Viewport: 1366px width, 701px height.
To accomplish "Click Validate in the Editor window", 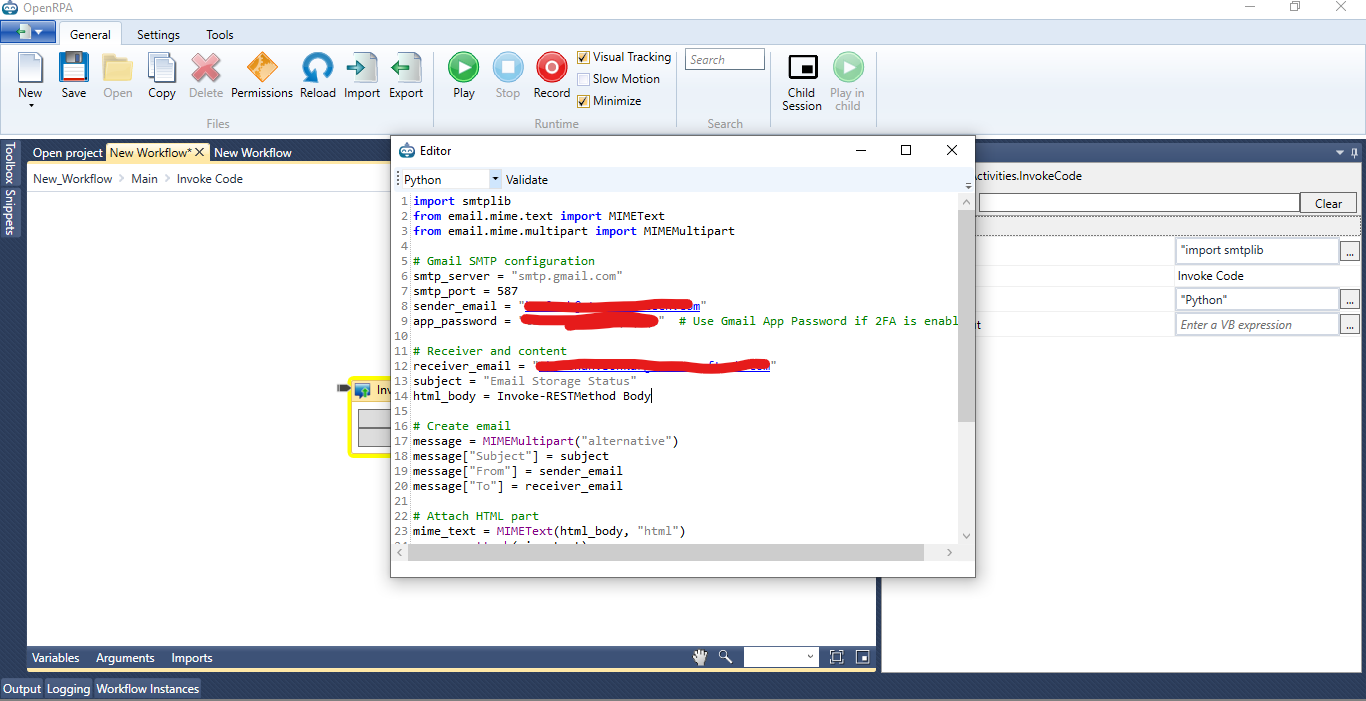I will (527, 179).
